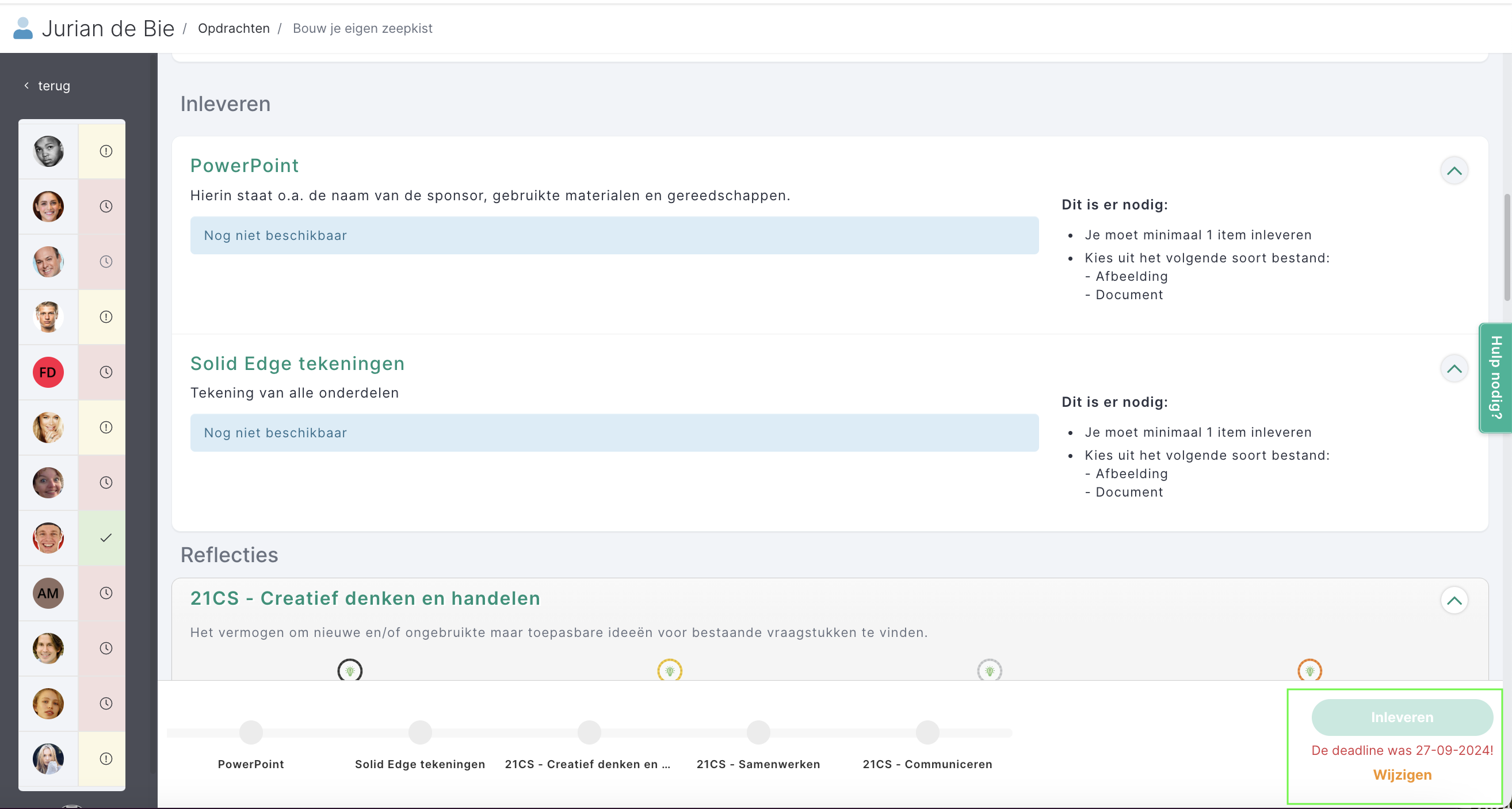Select the student with brown AM initials avatar

tap(48, 593)
